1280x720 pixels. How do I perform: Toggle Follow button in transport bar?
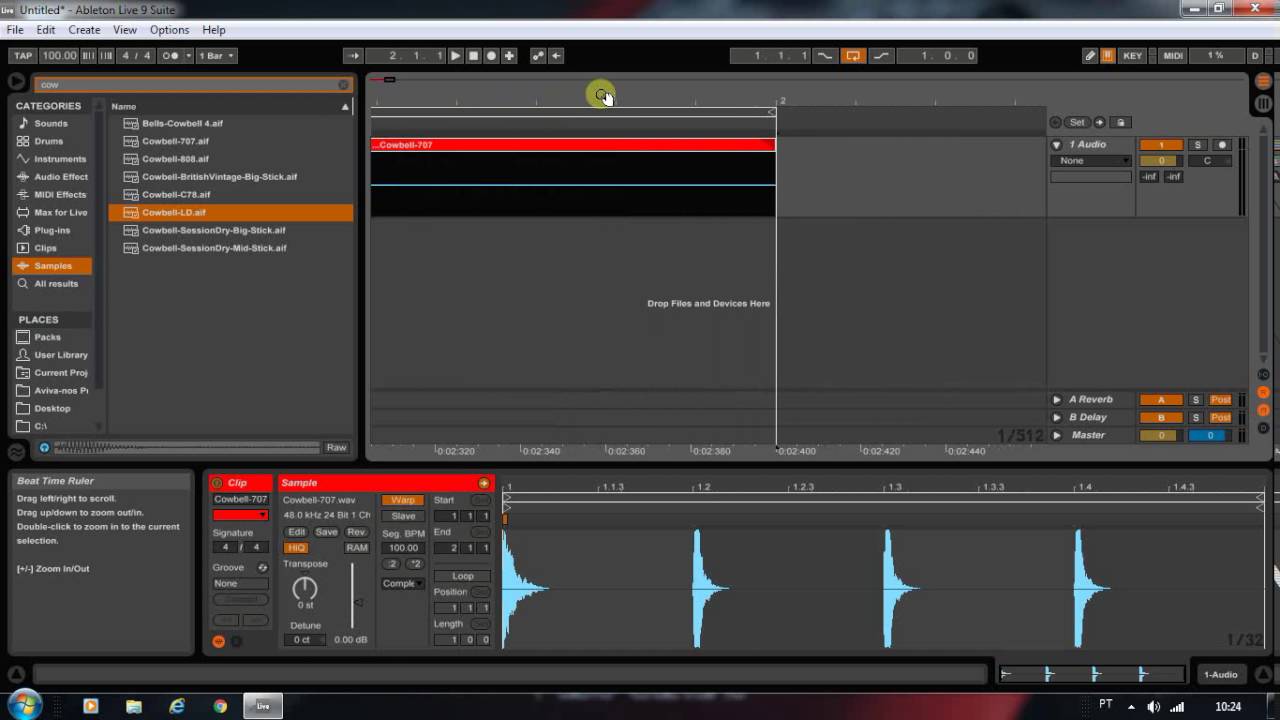(x=352, y=56)
